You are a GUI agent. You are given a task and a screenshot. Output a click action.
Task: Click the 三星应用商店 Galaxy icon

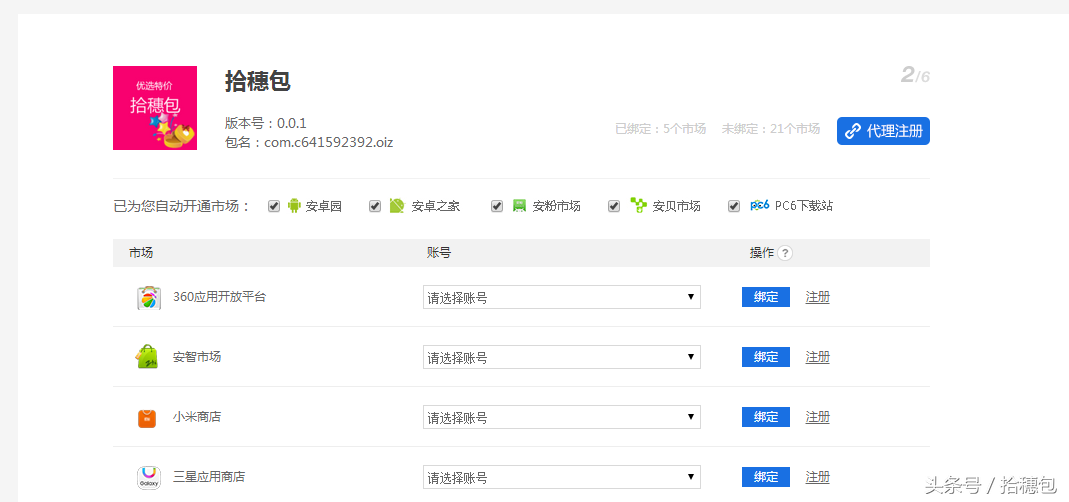coord(149,477)
